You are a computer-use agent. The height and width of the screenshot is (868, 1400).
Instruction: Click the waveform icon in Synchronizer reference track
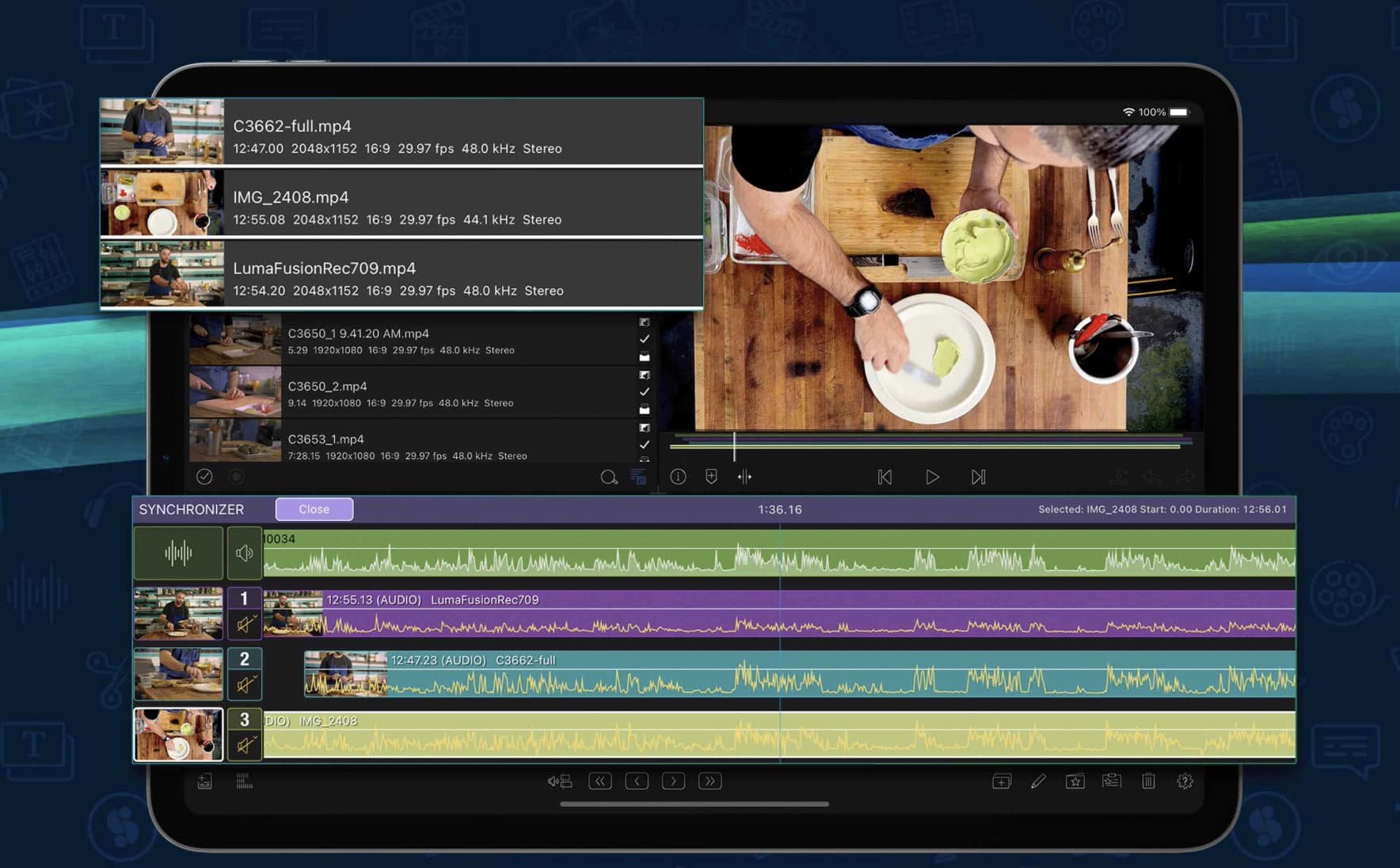tap(178, 553)
